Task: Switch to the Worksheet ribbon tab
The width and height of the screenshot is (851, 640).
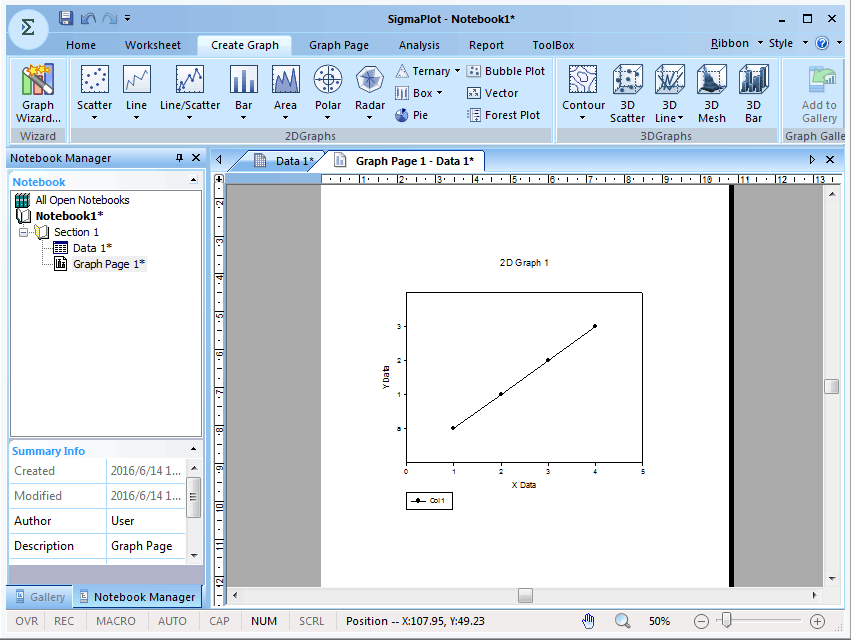Action: [x=153, y=45]
